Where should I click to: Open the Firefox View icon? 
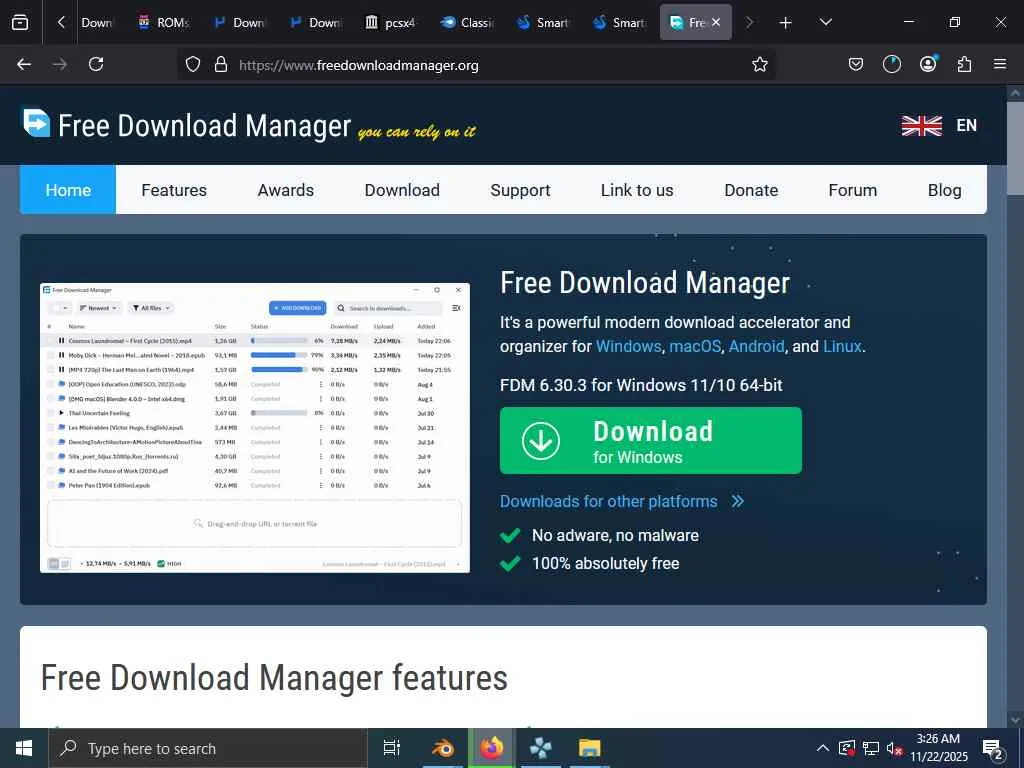(x=20, y=23)
